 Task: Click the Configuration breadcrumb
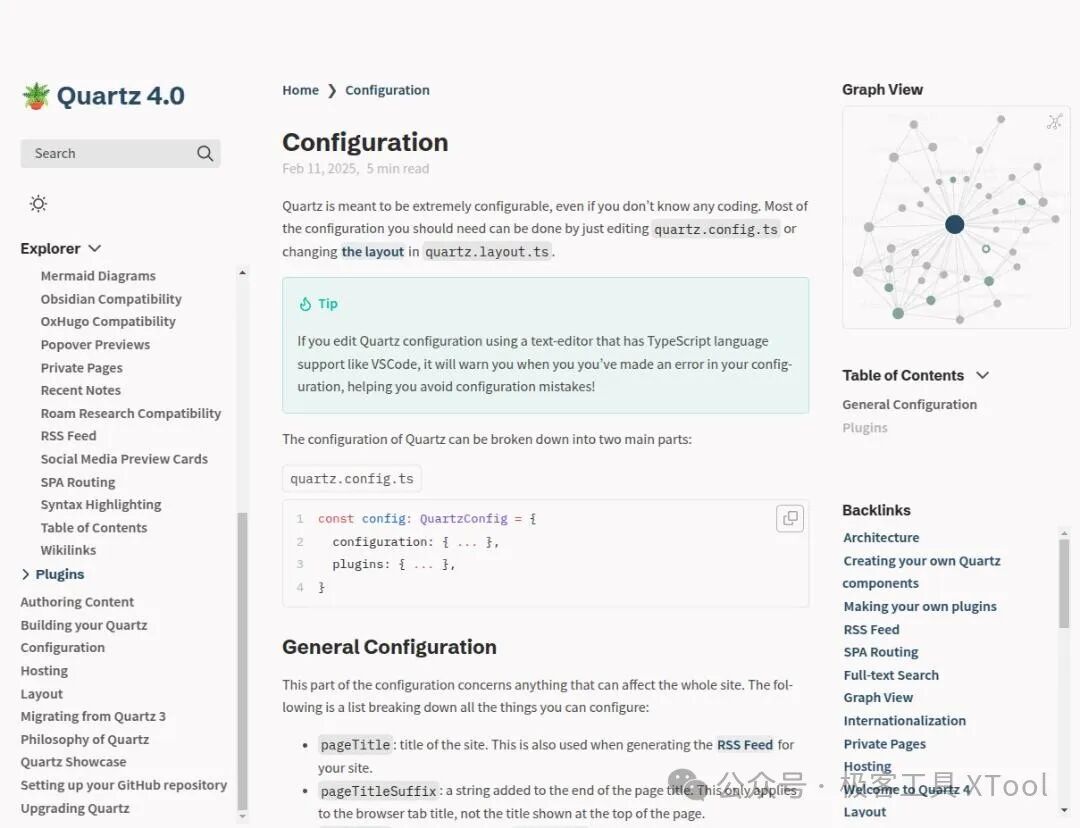(387, 90)
